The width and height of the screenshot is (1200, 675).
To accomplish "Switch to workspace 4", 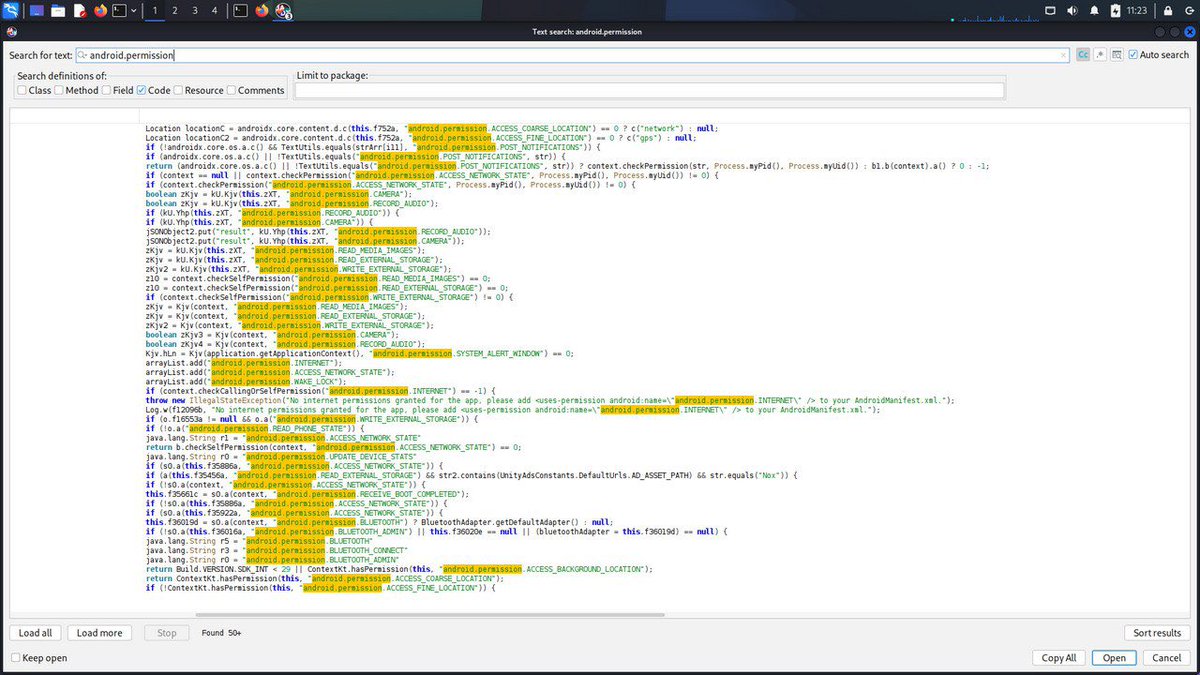I will click(x=213, y=11).
